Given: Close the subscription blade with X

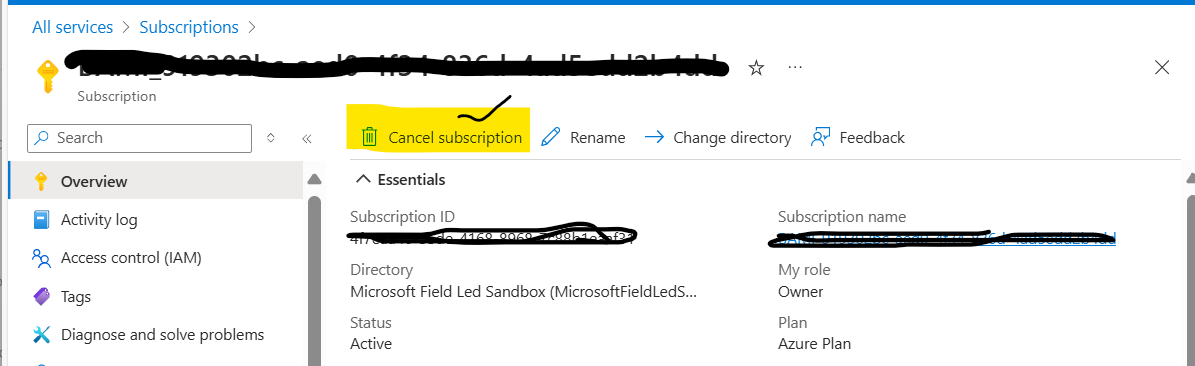Looking at the screenshot, I should pos(1162,67).
